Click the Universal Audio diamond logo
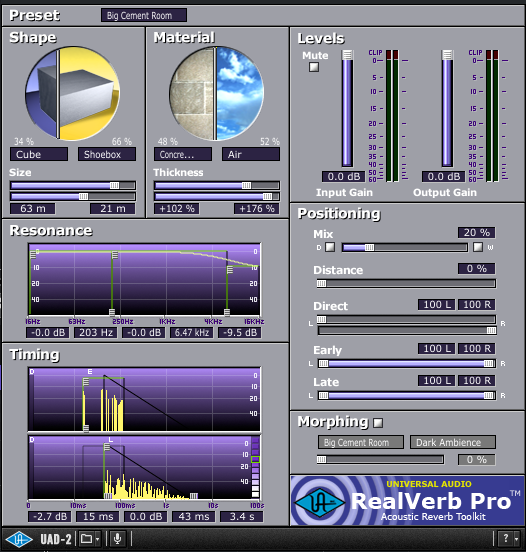526x552 pixels. [319, 502]
